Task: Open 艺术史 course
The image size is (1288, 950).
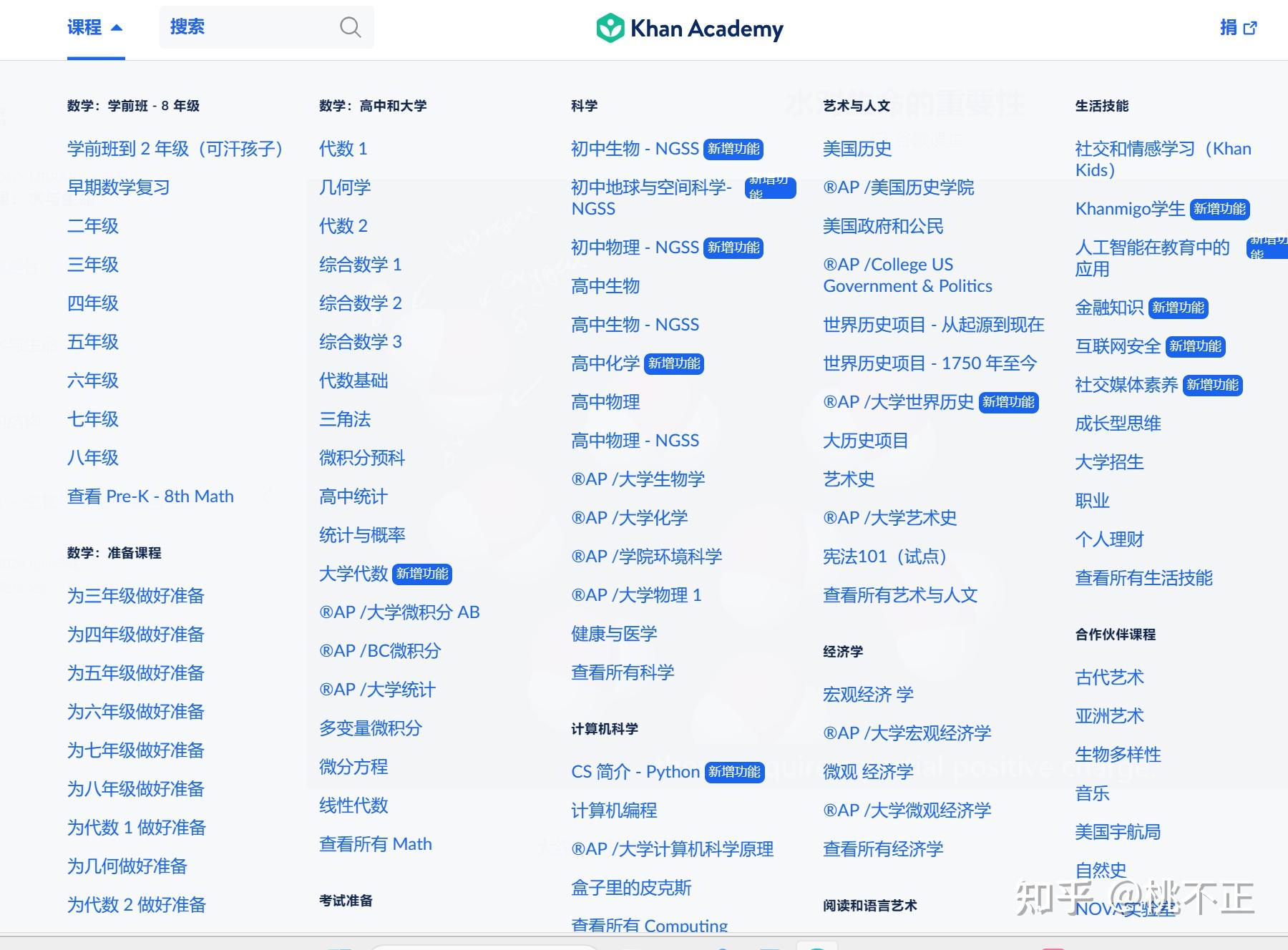Action: tap(849, 479)
